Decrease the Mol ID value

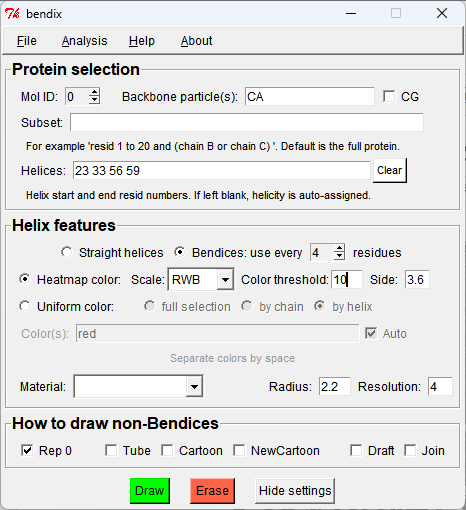click(x=94, y=100)
